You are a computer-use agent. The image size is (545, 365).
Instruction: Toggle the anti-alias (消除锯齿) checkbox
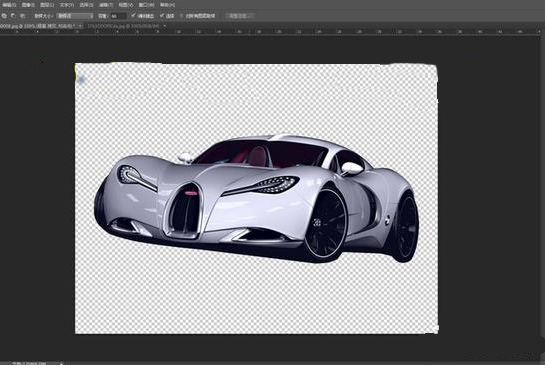point(133,16)
